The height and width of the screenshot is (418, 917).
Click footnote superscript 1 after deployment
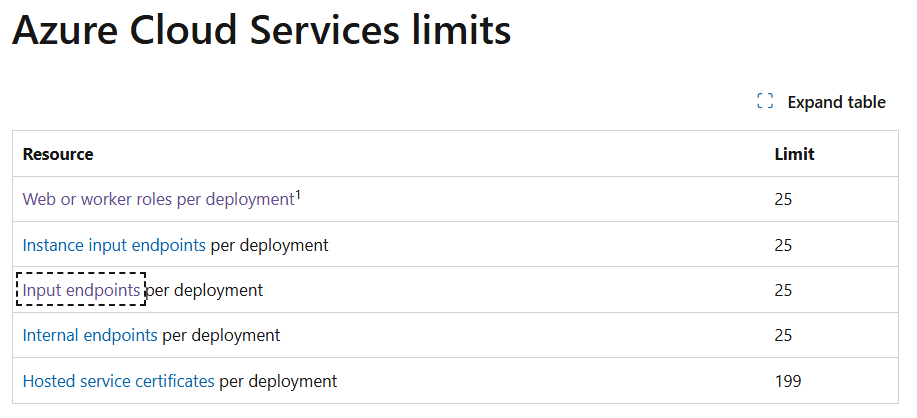(298, 195)
